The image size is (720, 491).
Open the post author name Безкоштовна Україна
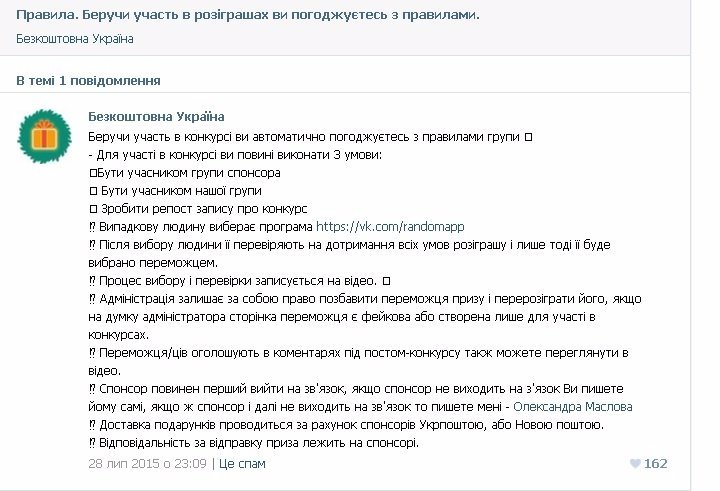pyautogui.click(x=156, y=116)
